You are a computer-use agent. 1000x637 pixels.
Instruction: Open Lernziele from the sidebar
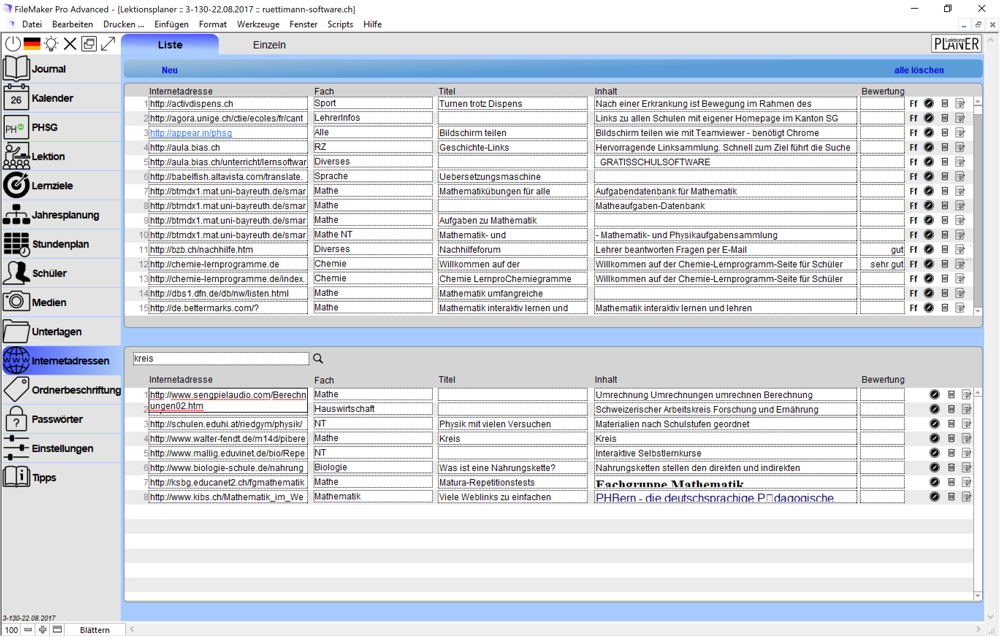click(x=61, y=186)
